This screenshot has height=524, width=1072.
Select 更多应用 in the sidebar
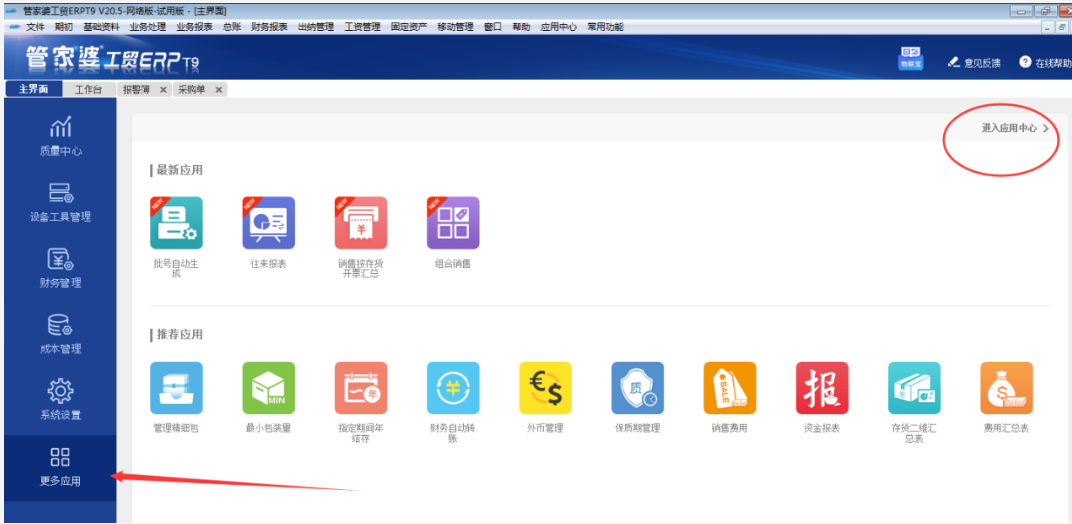coord(60,467)
